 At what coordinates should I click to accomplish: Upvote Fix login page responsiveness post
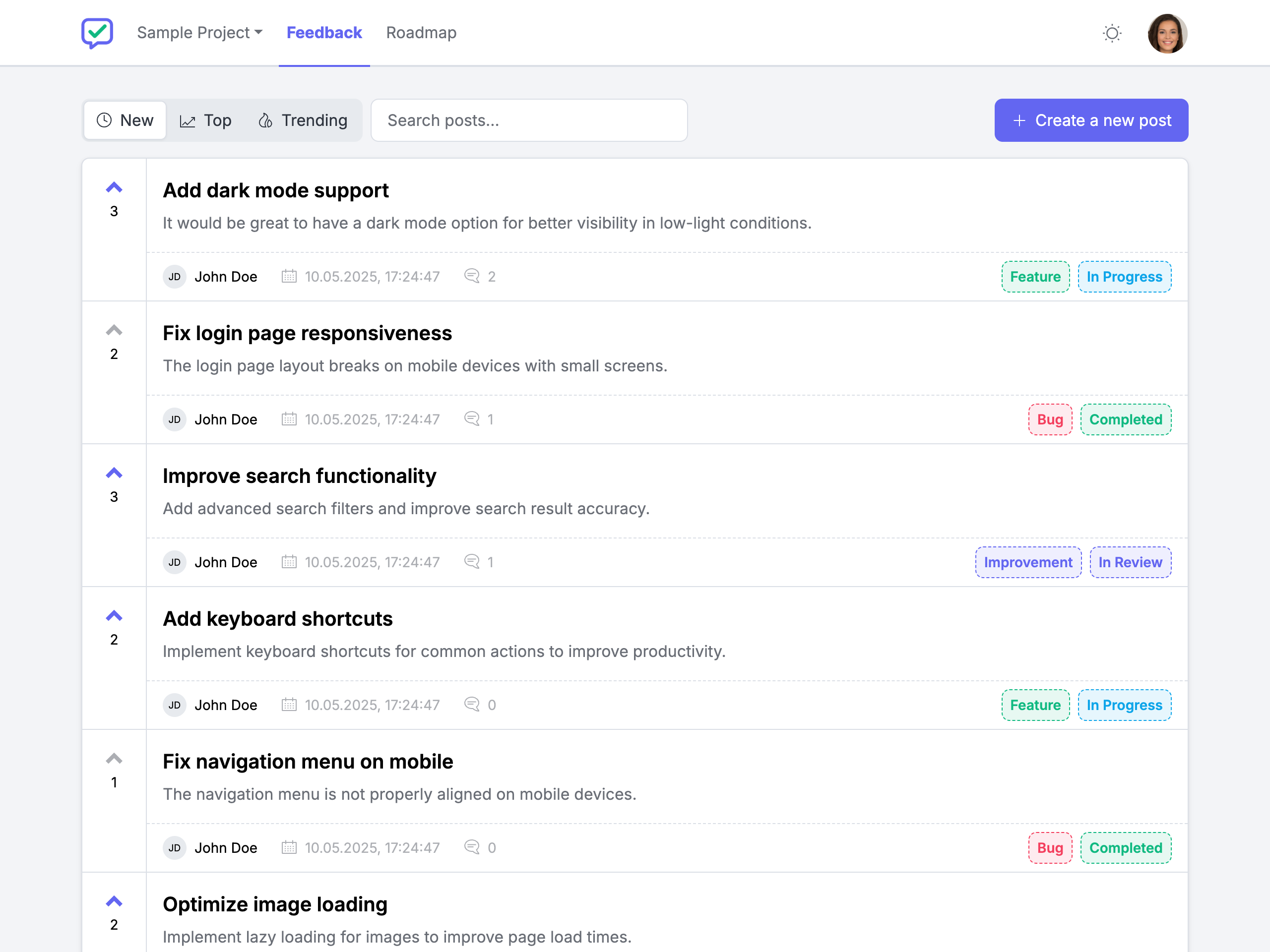coord(114,331)
